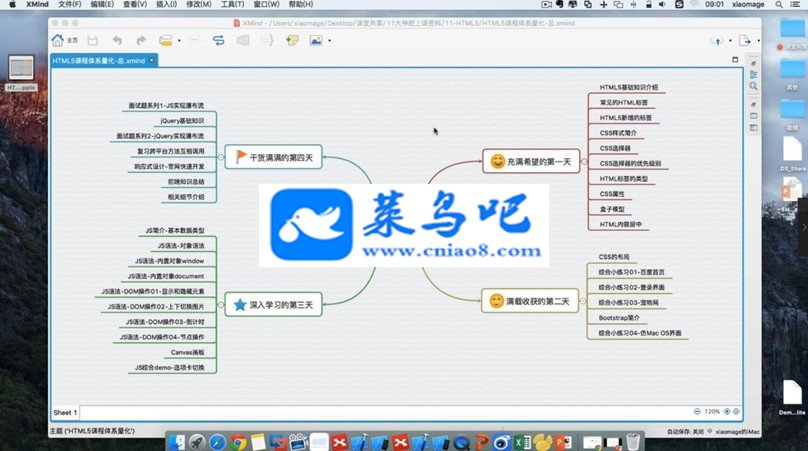The image size is (808, 451).
Task: Insert an image with the picture toolbar icon
Action: click(x=316, y=40)
